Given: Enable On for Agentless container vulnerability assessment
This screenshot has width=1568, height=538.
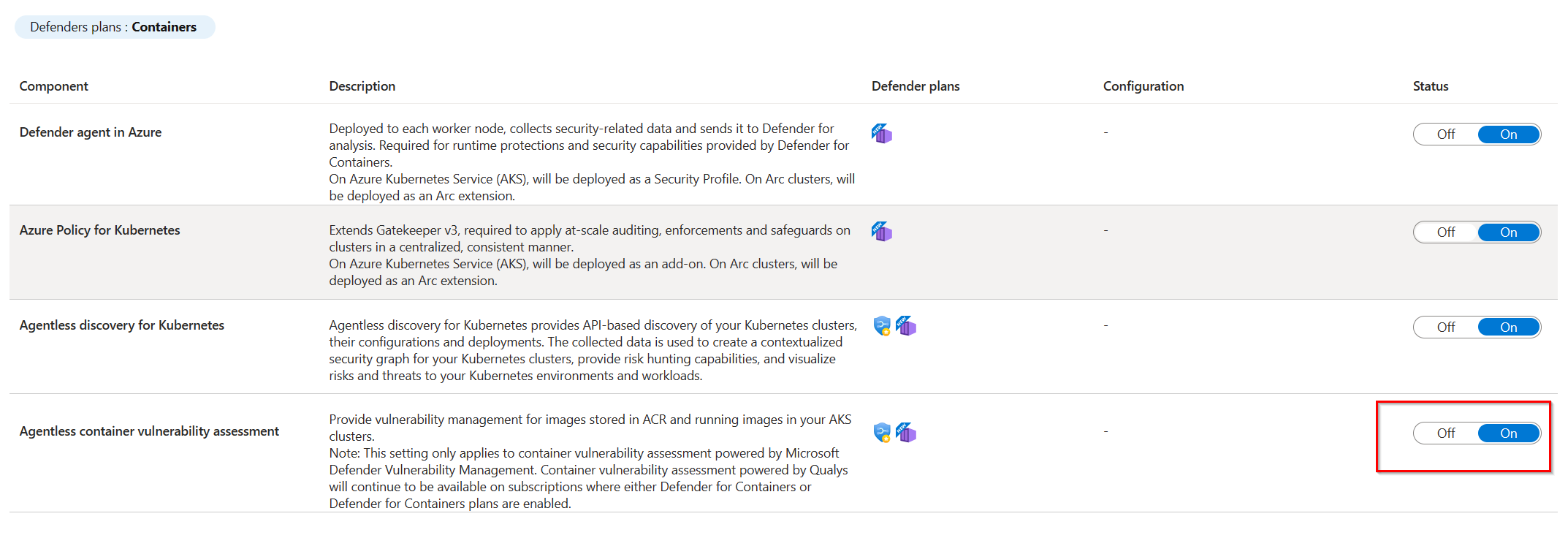Looking at the screenshot, I should [x=1509, y=433].
